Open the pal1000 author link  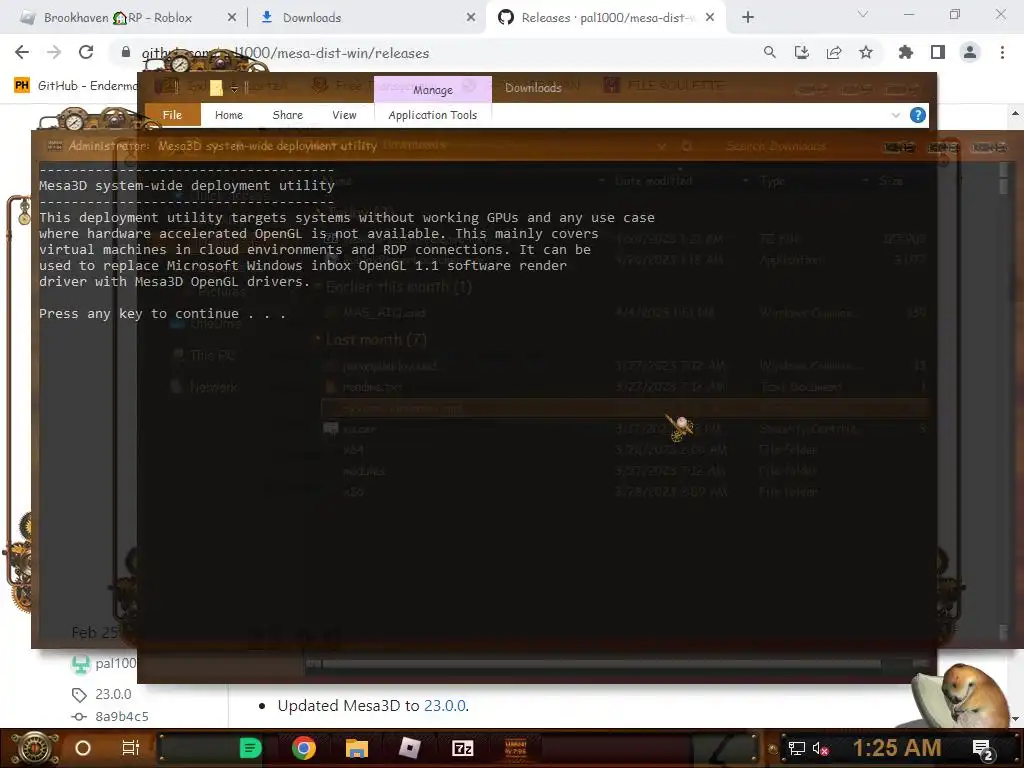point(116,664)
